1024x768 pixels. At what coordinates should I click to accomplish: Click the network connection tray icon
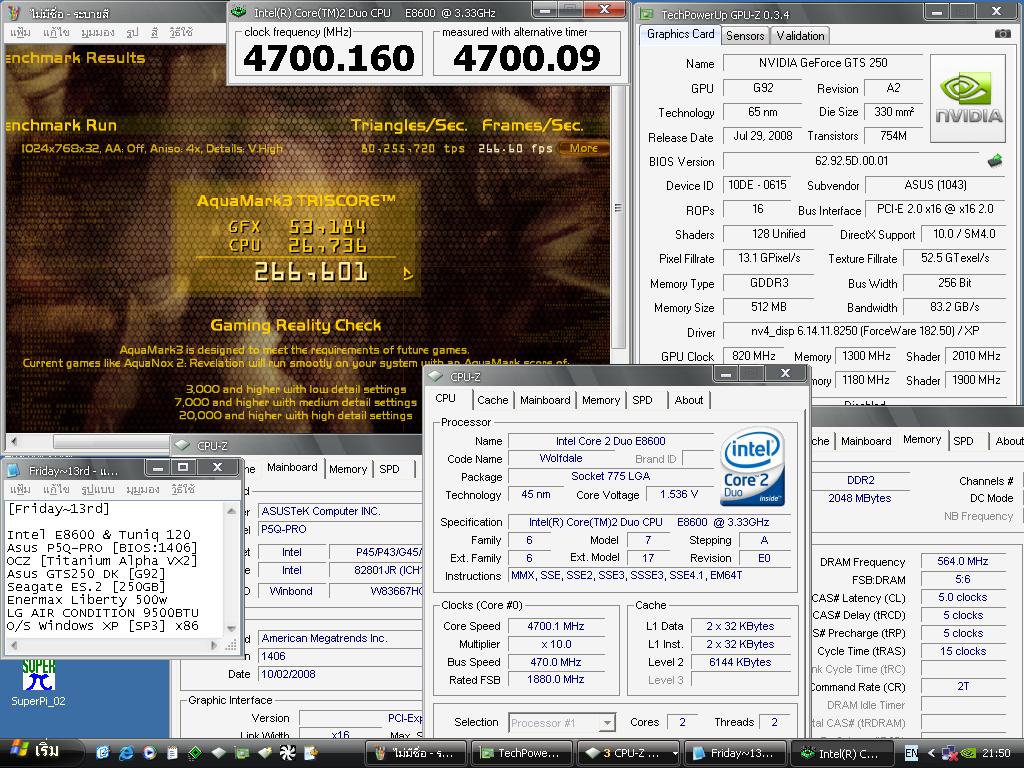950,754
